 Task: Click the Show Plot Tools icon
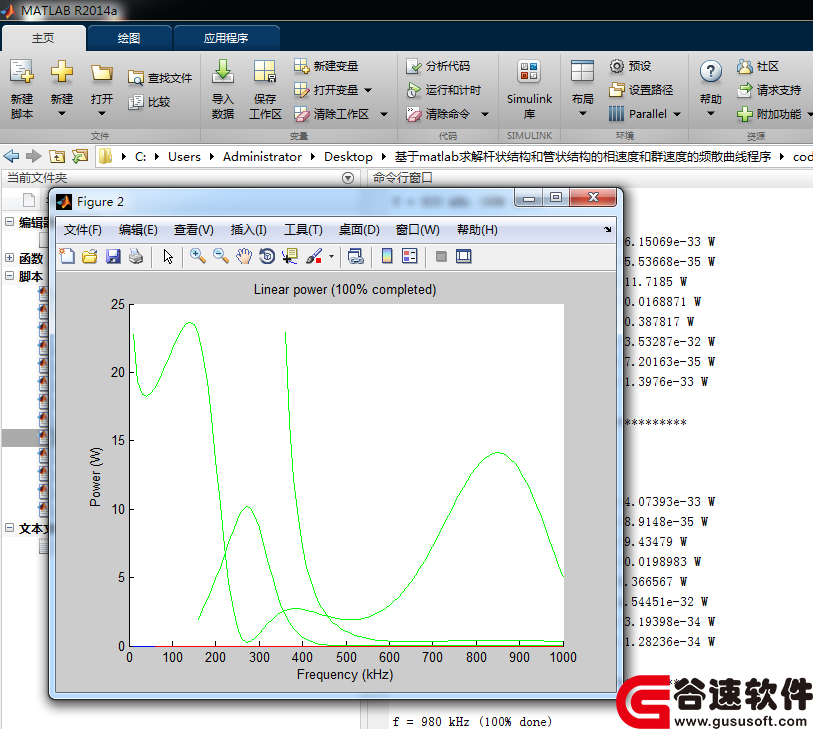pyautogui.click(x=464, y=256)
